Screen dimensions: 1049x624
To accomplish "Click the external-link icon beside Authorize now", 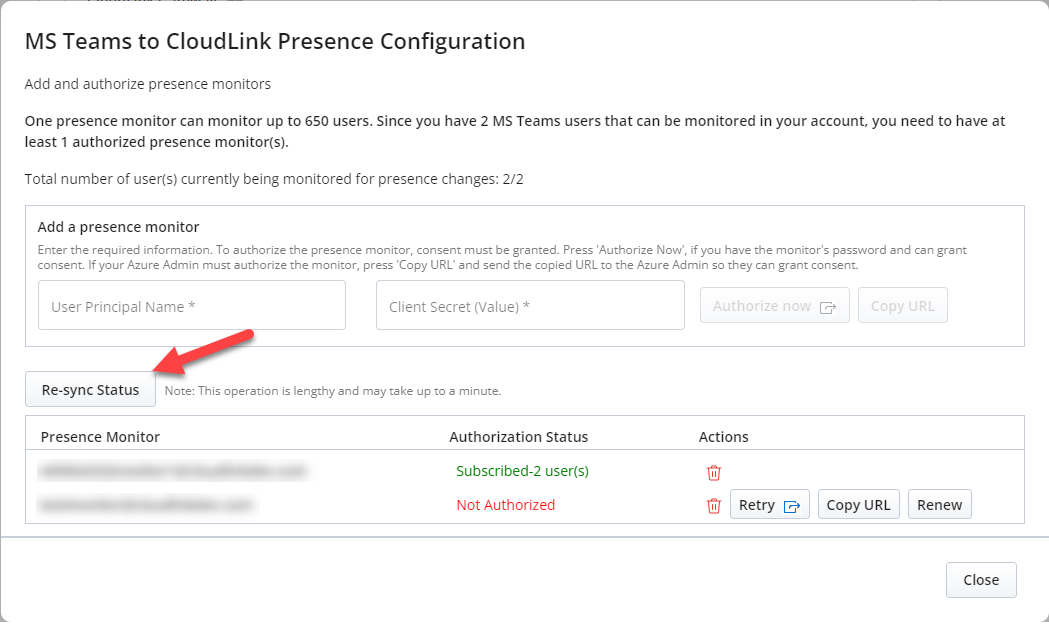I will tap(828, 307).
